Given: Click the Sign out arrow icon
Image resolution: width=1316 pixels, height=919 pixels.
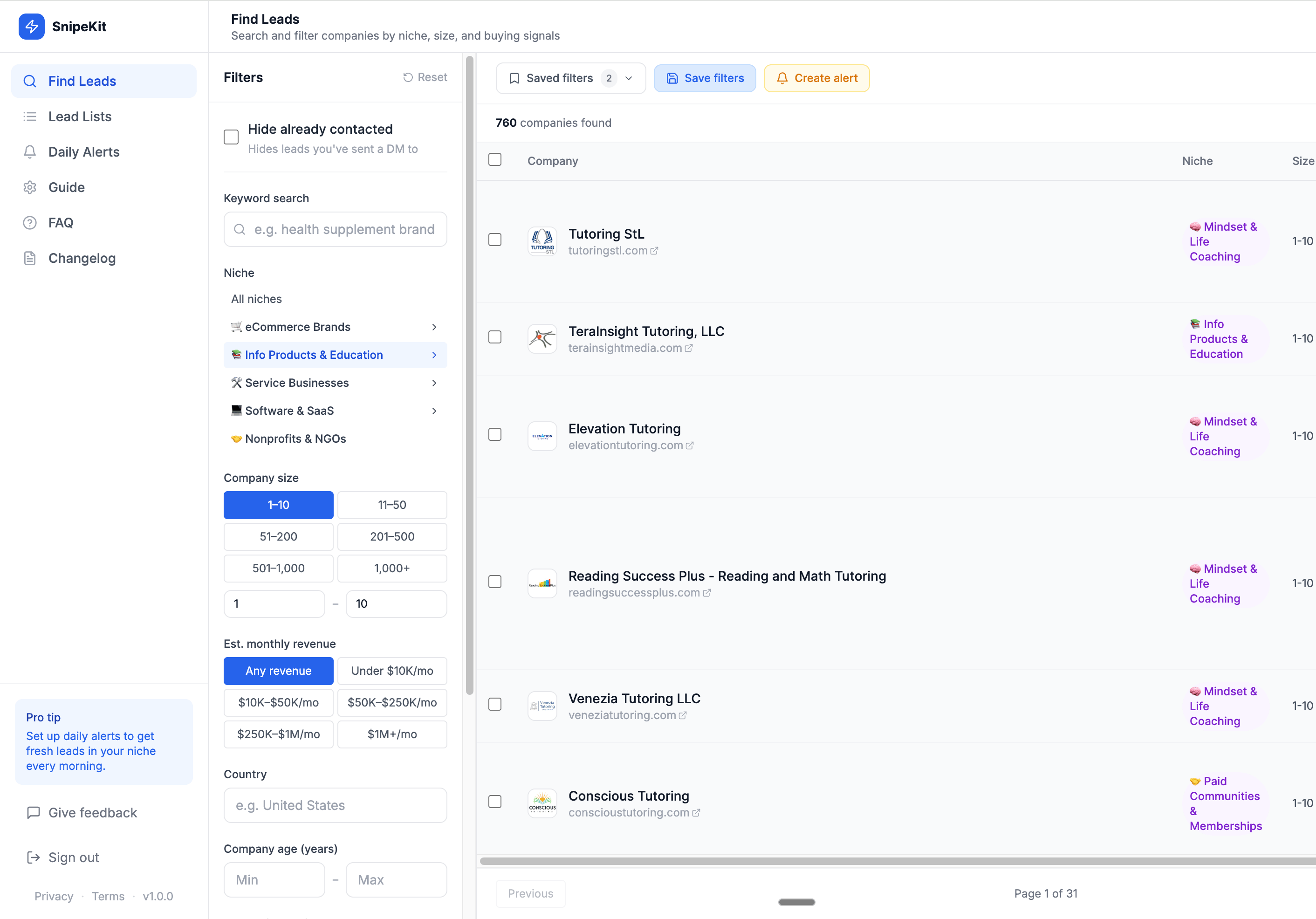Looking at the screenshot, I should pos(33,857).
